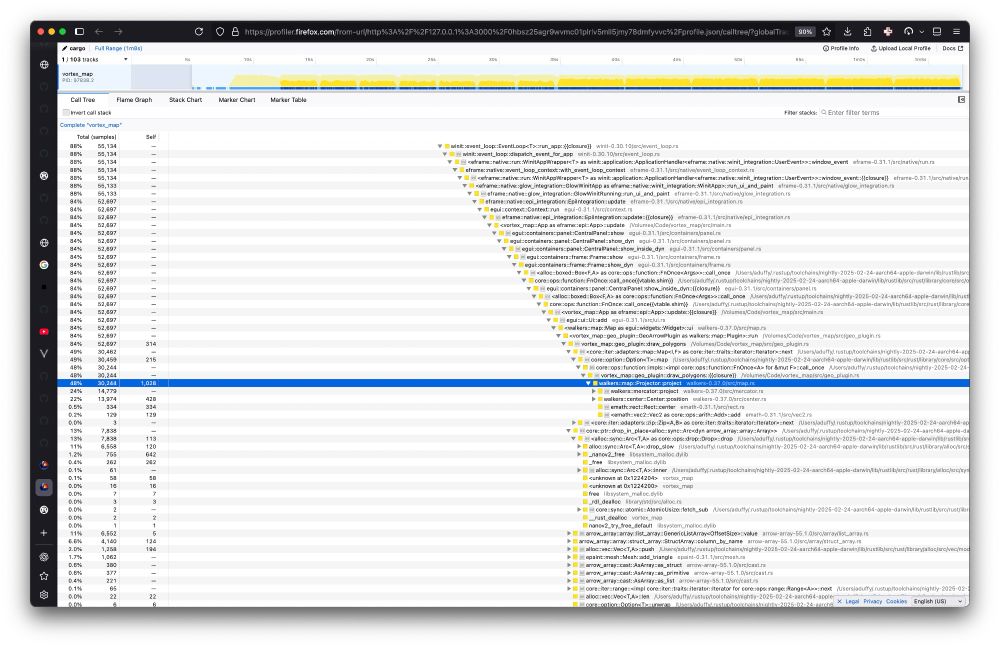This screenshot has height=647, width=1000.
Task: Select the emath::rect::Rect::center row
Action: pos(513,407)
